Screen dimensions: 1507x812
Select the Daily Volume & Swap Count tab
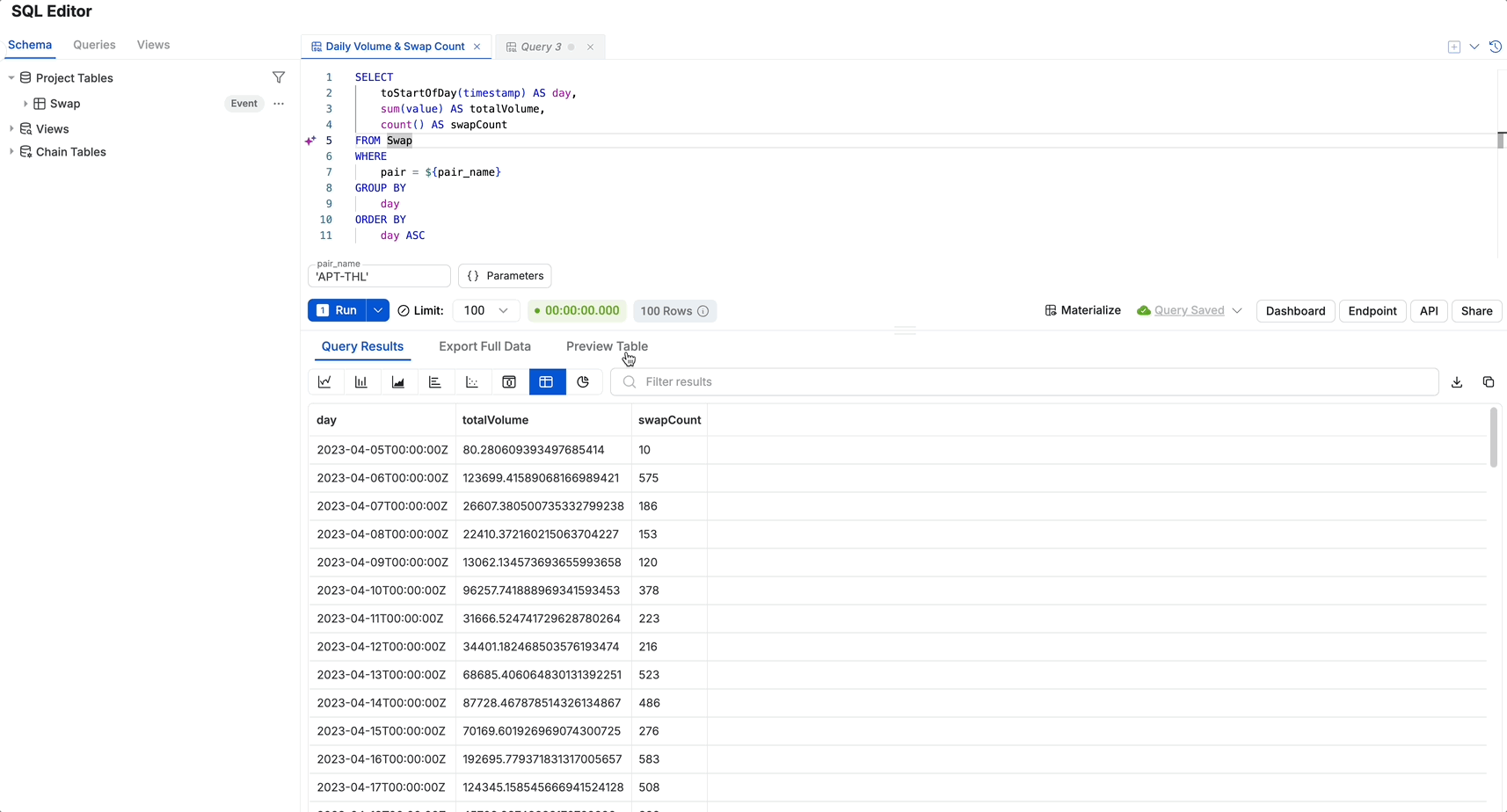(x=395, y=47)
